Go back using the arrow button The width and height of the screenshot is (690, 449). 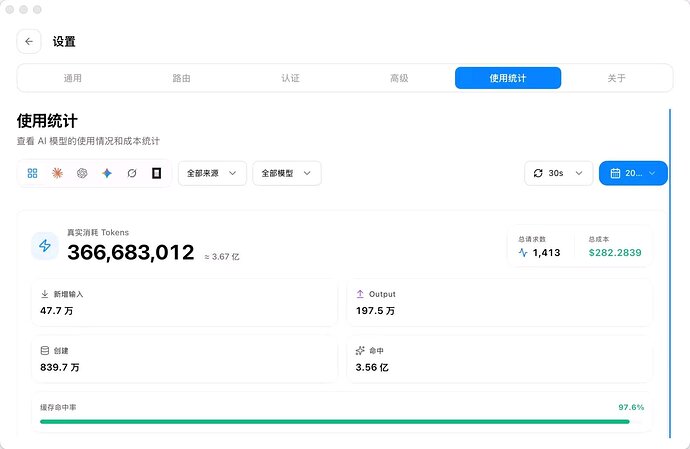29,42
